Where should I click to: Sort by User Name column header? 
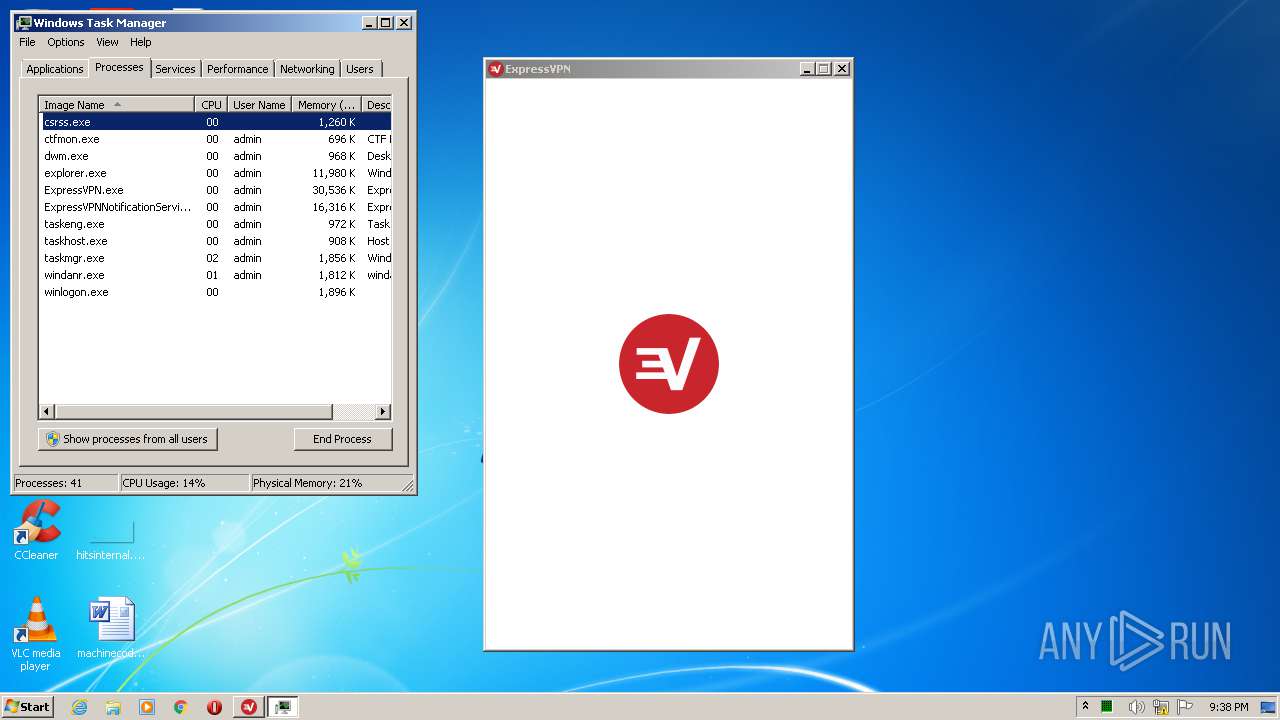pyautogui.click(x=260, y=105)
